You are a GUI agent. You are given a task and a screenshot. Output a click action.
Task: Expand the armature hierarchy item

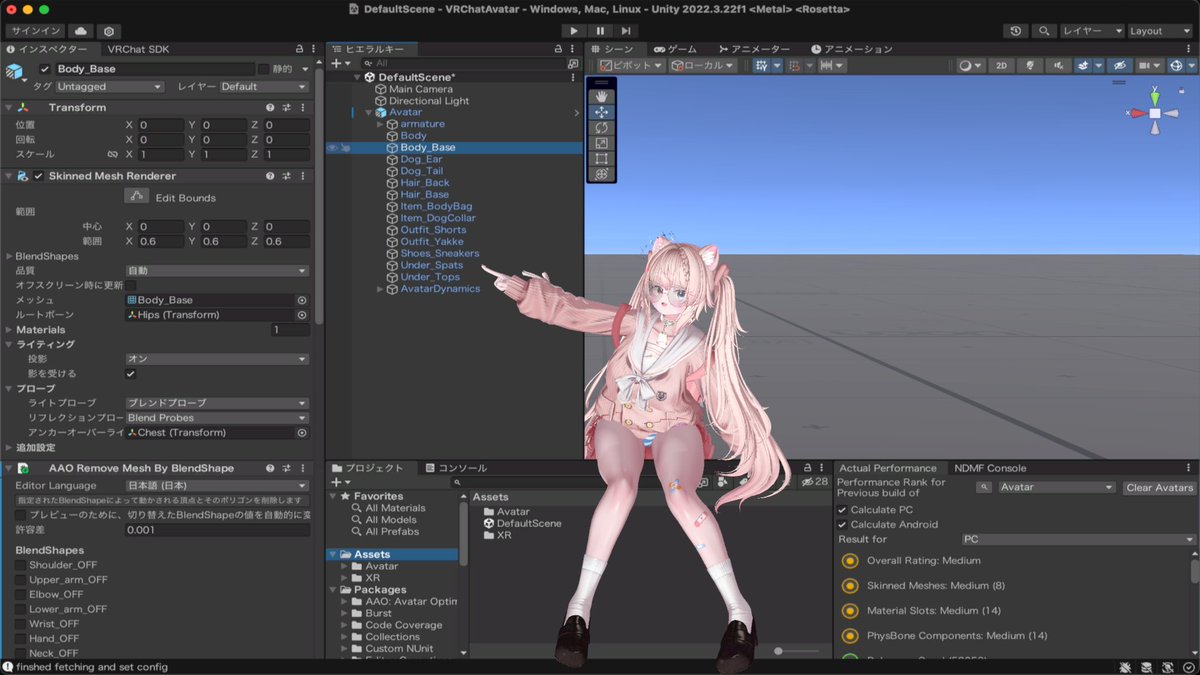point(380,124)
